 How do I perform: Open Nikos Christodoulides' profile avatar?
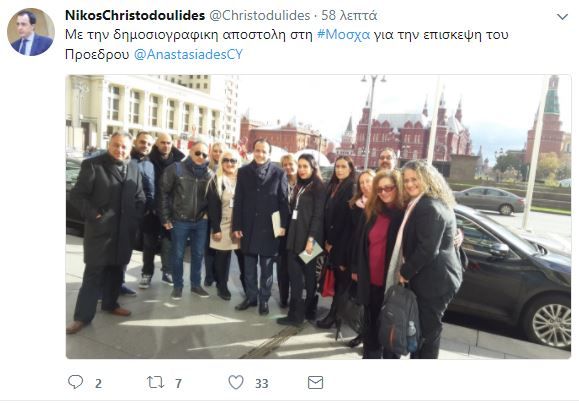tap(31, 32)
